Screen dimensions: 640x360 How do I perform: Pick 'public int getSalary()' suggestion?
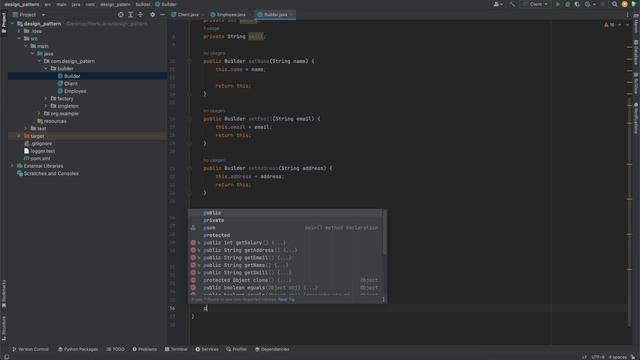tap(286, 243)
